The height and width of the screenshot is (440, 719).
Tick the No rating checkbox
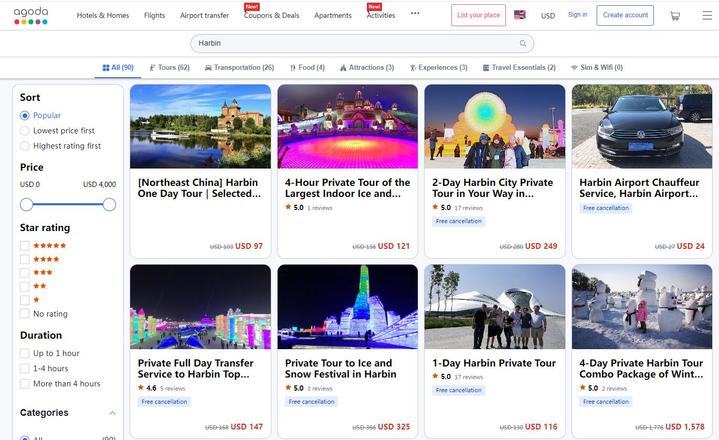(25, 314)
